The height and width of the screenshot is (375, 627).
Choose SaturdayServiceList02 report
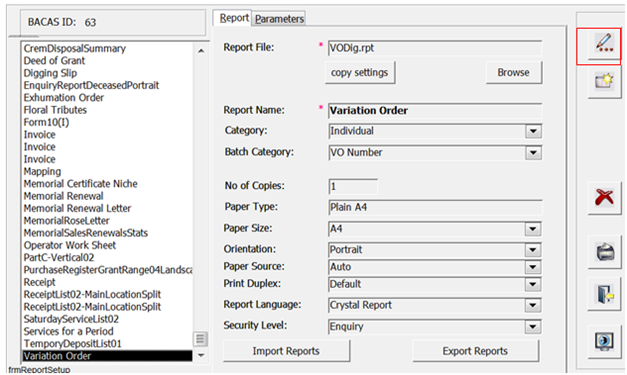click(71, 319)
